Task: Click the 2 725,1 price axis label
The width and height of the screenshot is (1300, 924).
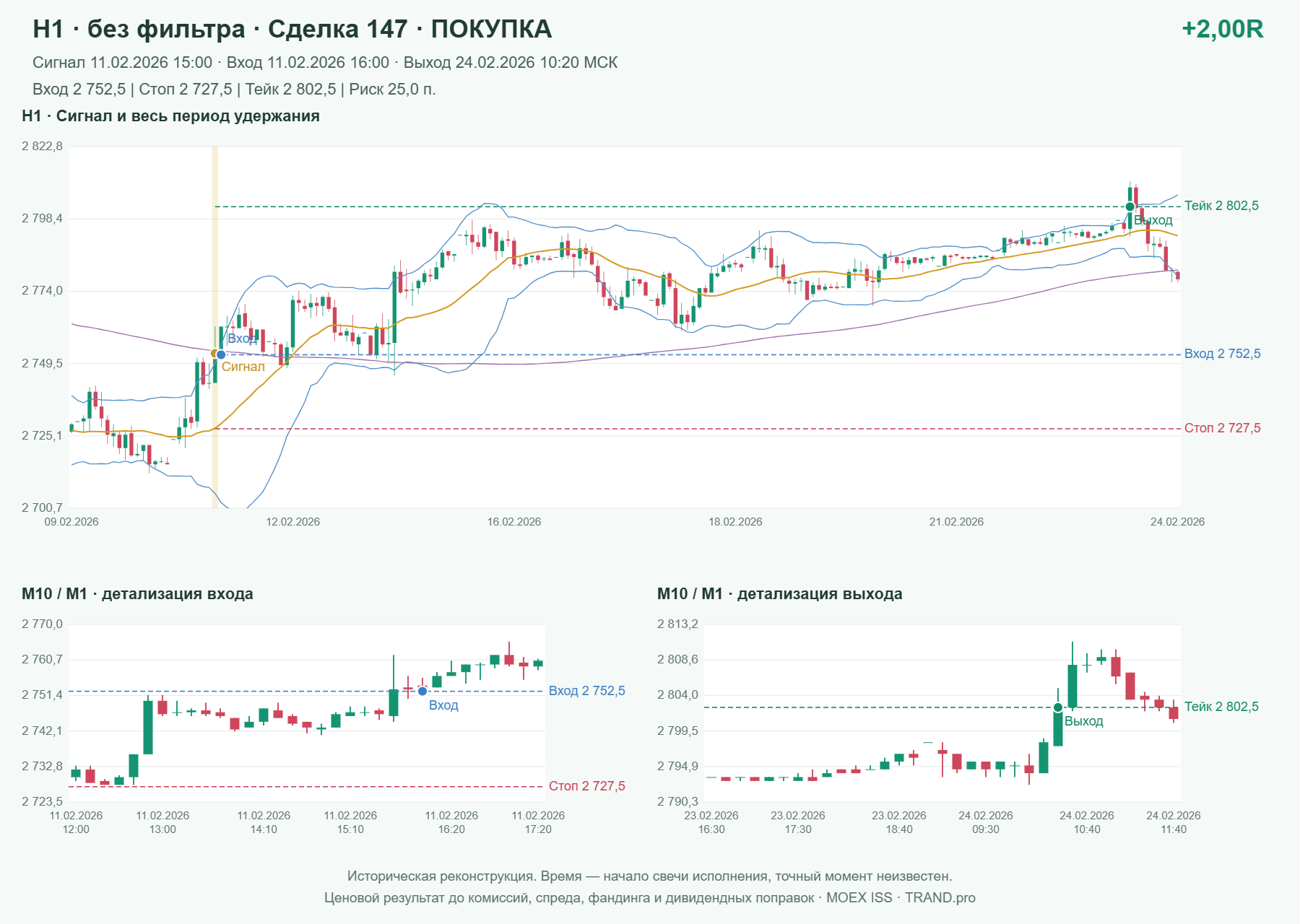Action: [x=42, y=435]
